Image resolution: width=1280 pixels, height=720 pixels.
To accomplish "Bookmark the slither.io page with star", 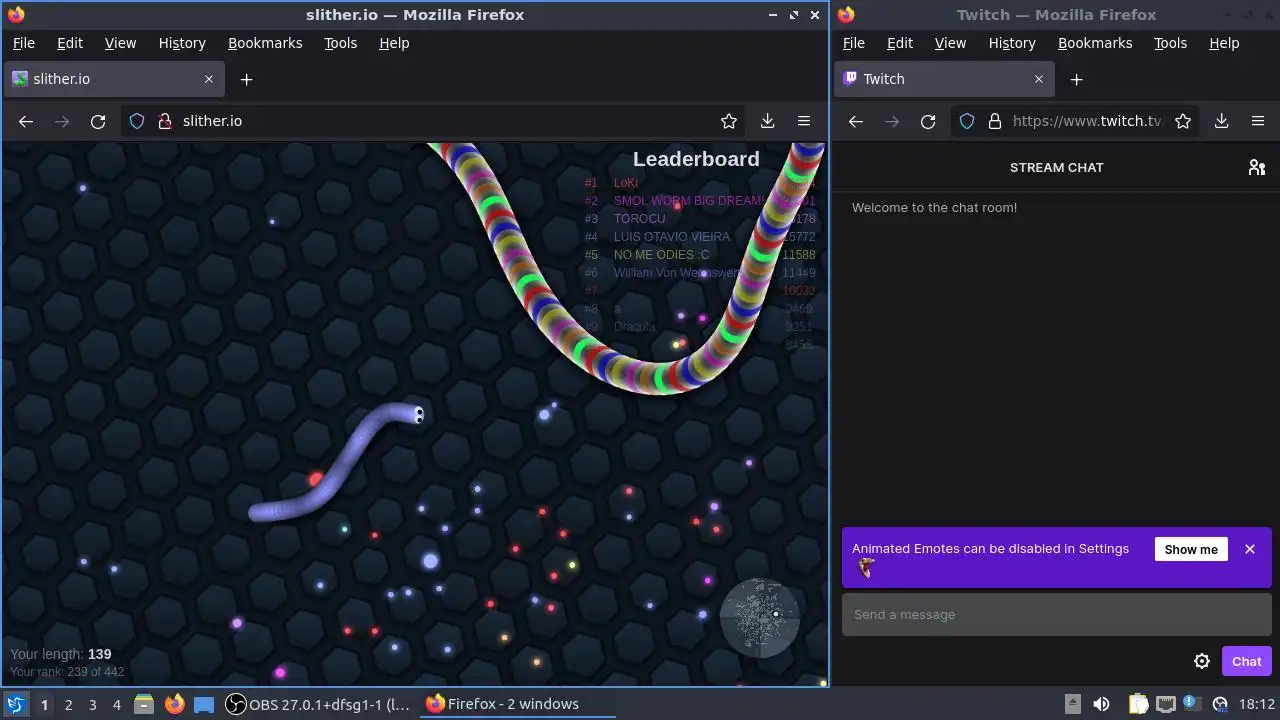I will click(729, 121).
